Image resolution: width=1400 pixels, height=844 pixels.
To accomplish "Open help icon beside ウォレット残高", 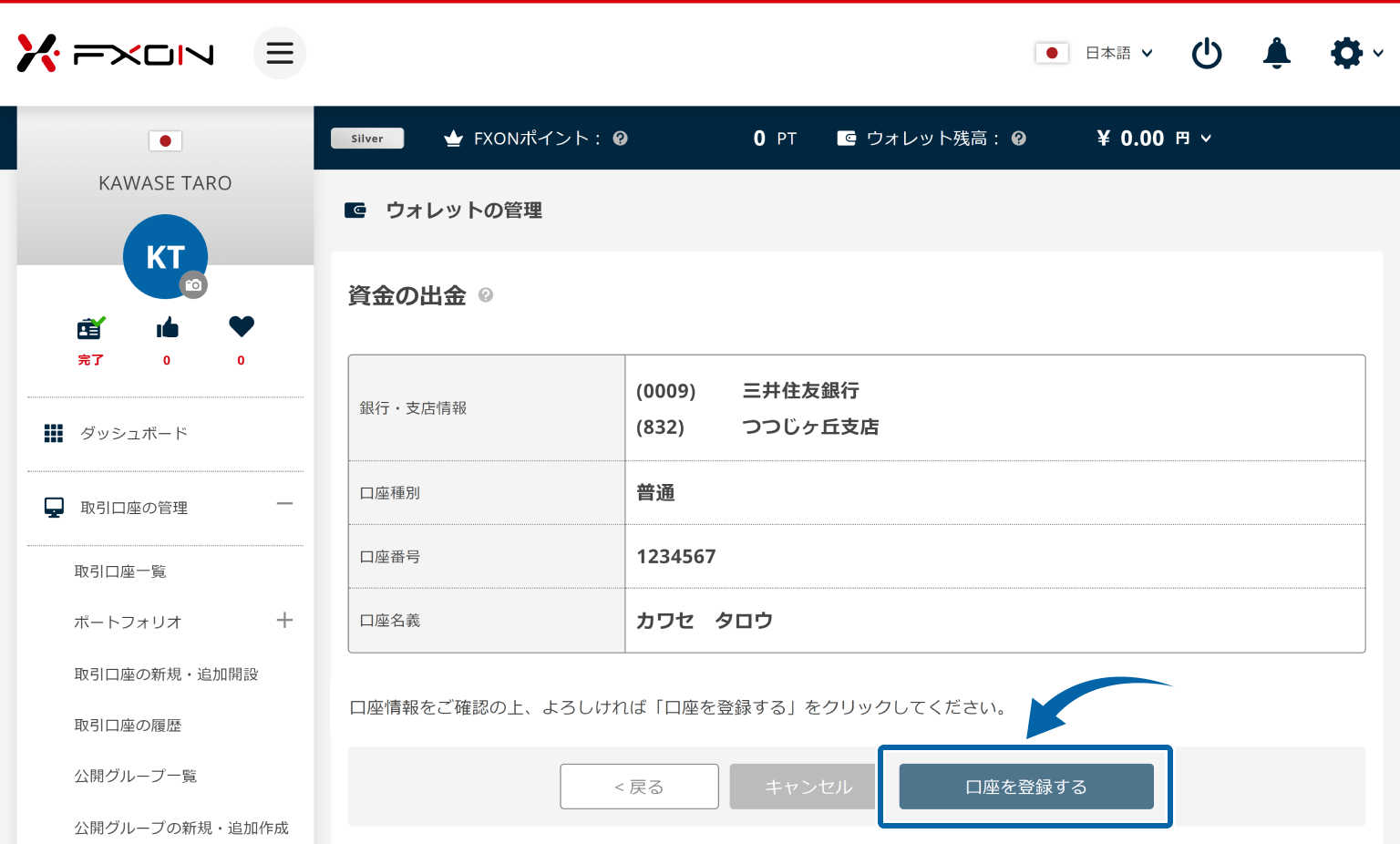I will coord(1019,139).
